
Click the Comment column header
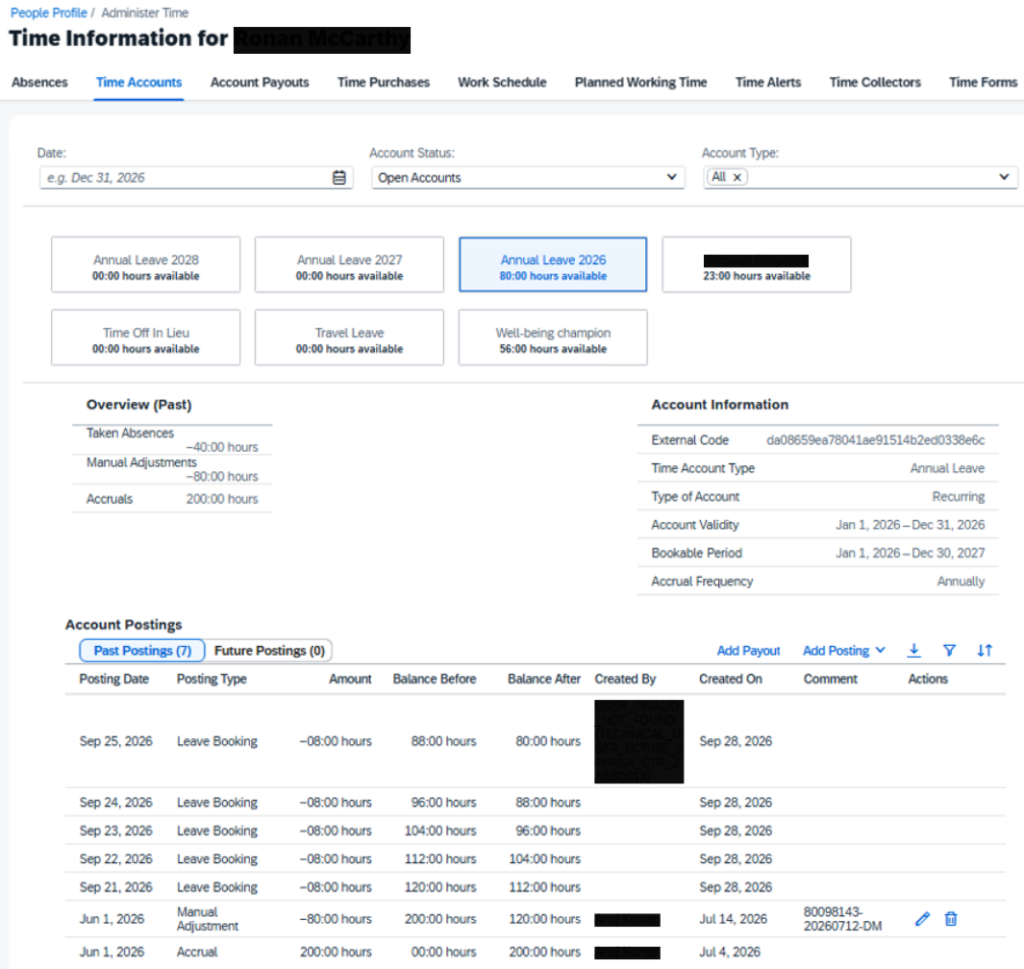pyautogui.click(x=830, y=679)
